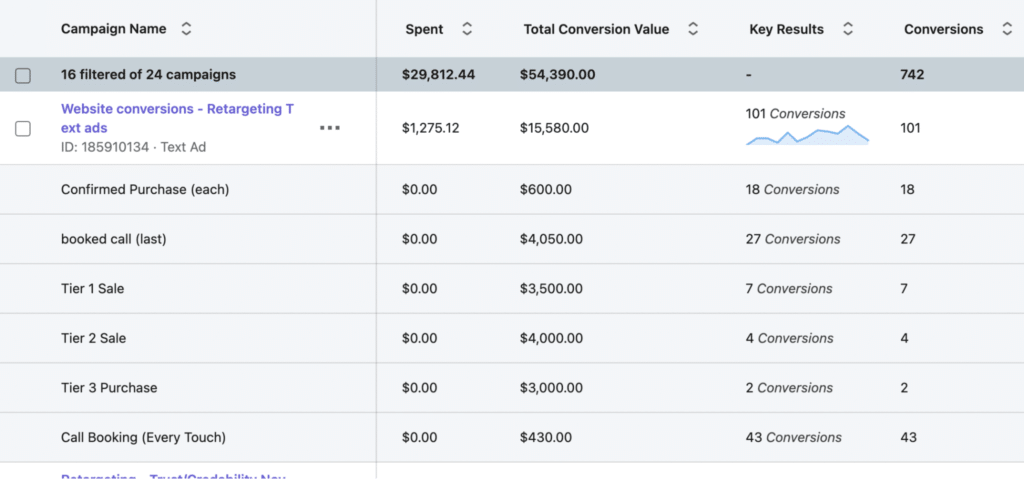Sort by Total Conversion Value arrows
This screenshot has height=479, width=1024.
(x=693, y=29)
